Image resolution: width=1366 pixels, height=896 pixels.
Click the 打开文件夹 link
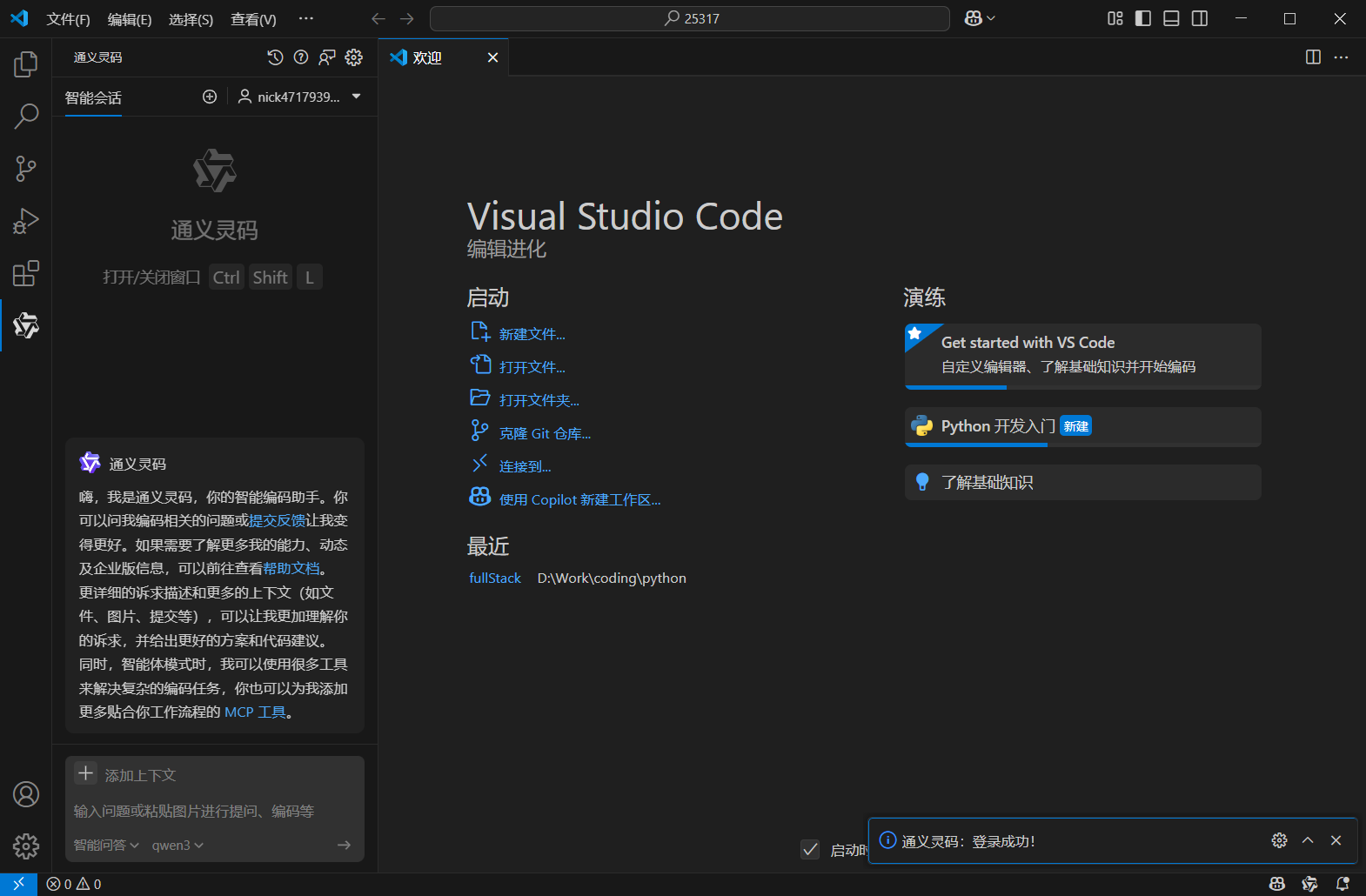[539, 400]
